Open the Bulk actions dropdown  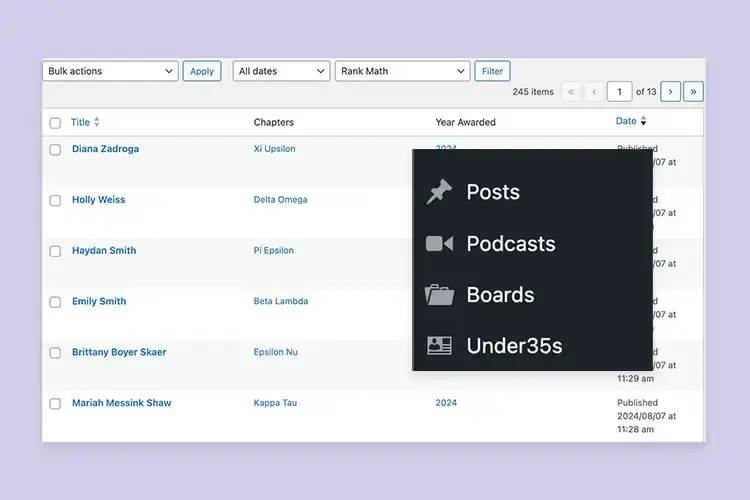click(110, 71)
